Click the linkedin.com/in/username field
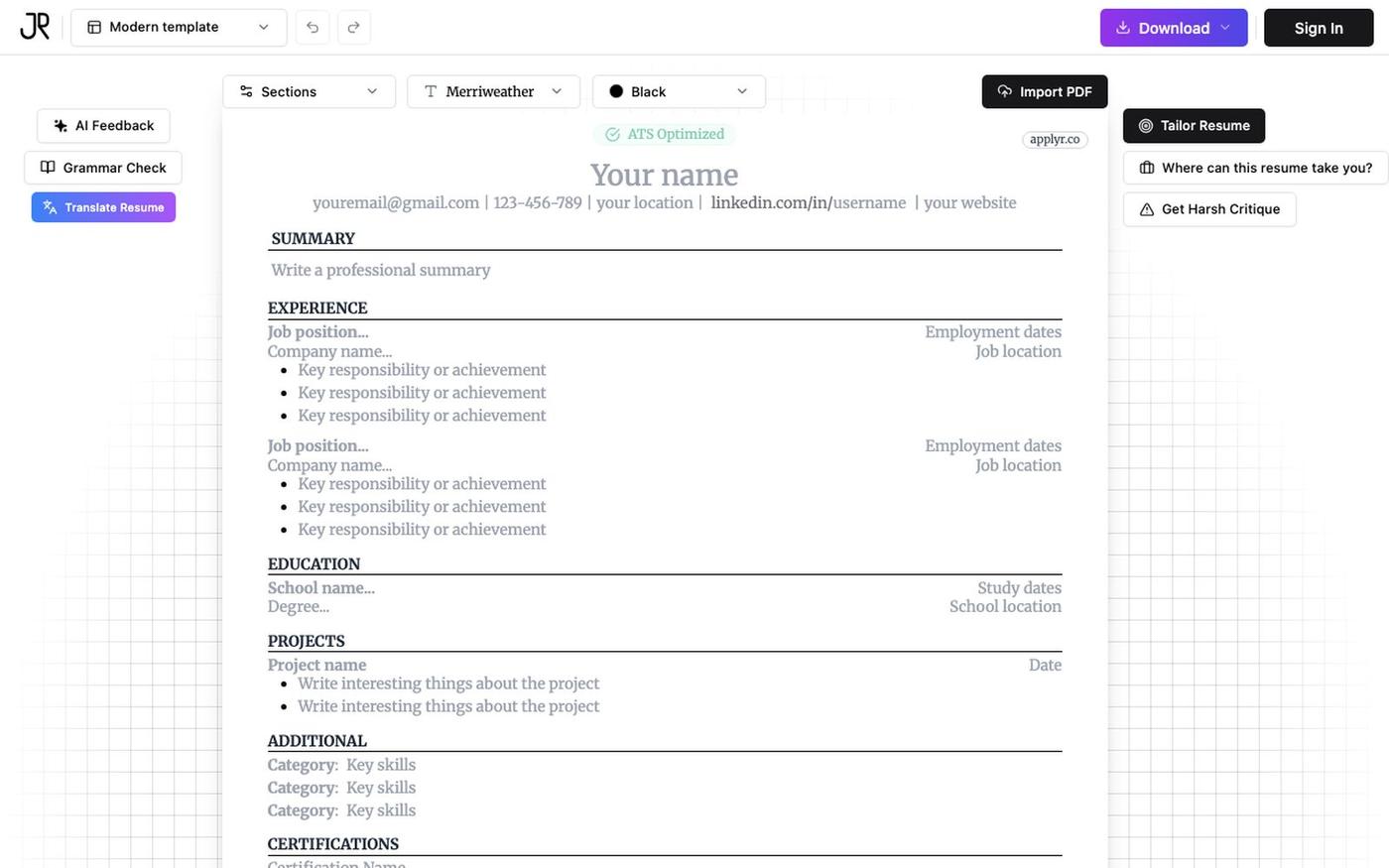The image size is (1389, 868). pyautogui.click(x=809, y=202)
